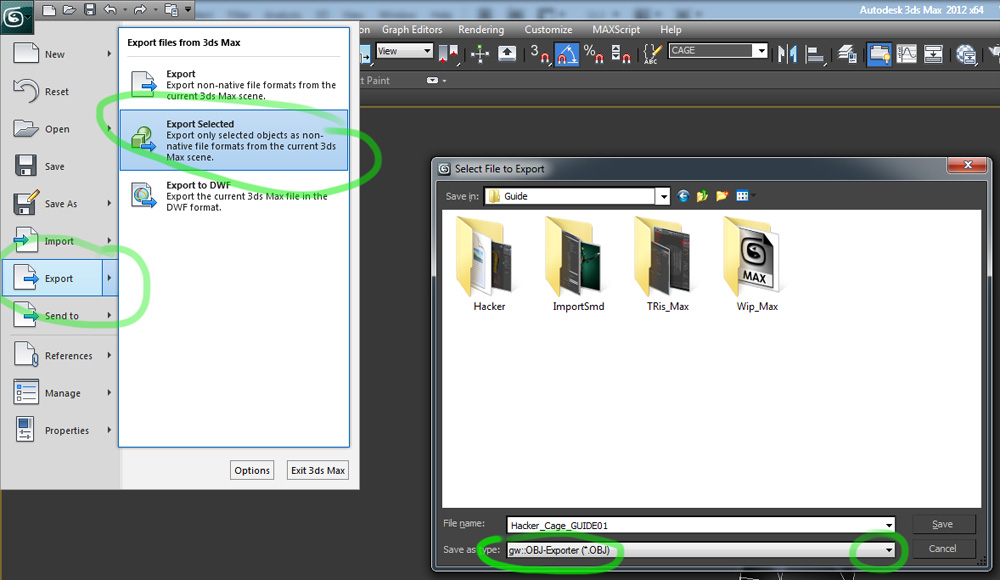Viewport: 1000px width, 580px height.
Task: Open the ImportSmd folder
Action: (x=578, y=264)
